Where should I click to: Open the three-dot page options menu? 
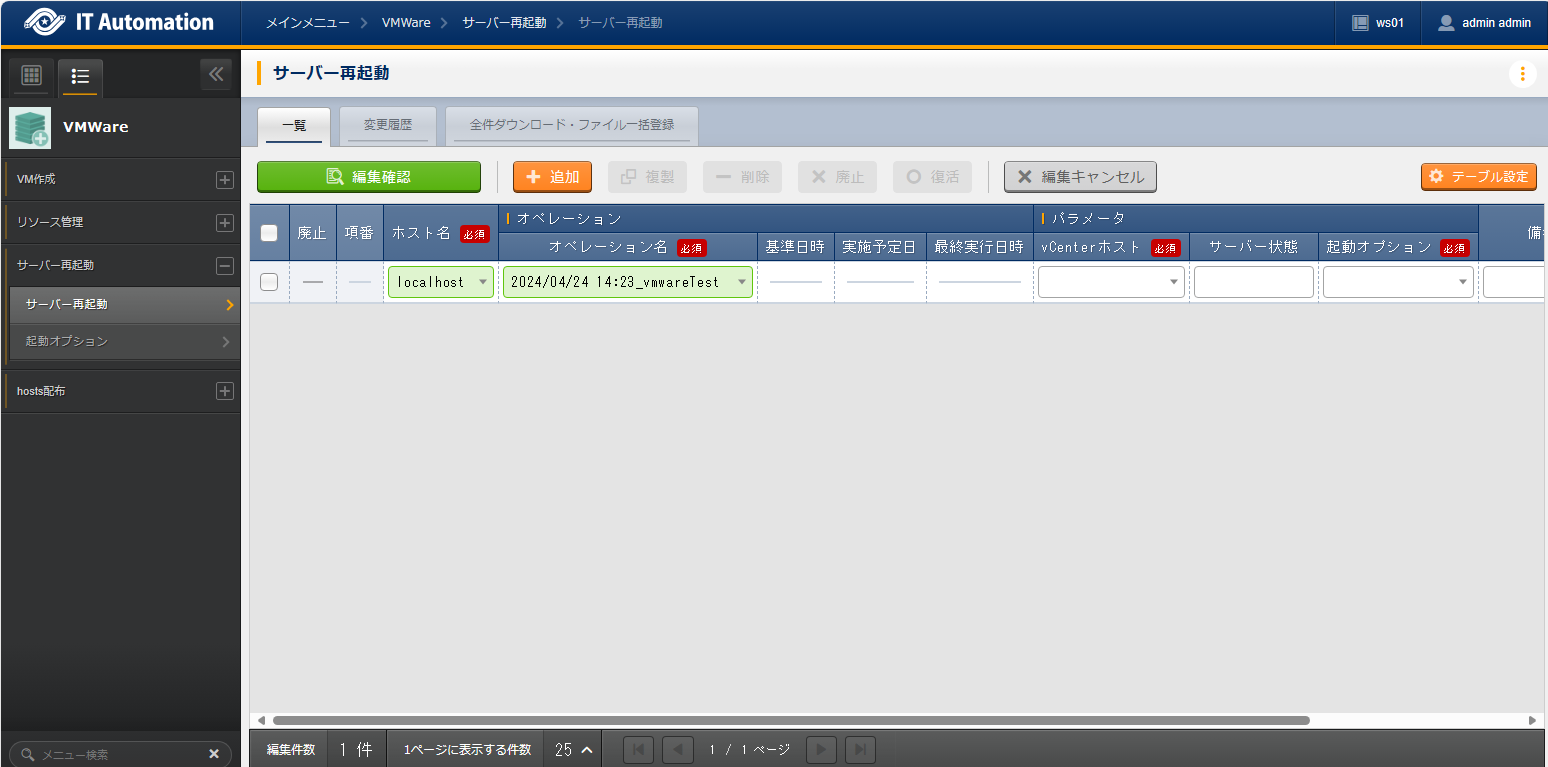(x=1522, y=74)
